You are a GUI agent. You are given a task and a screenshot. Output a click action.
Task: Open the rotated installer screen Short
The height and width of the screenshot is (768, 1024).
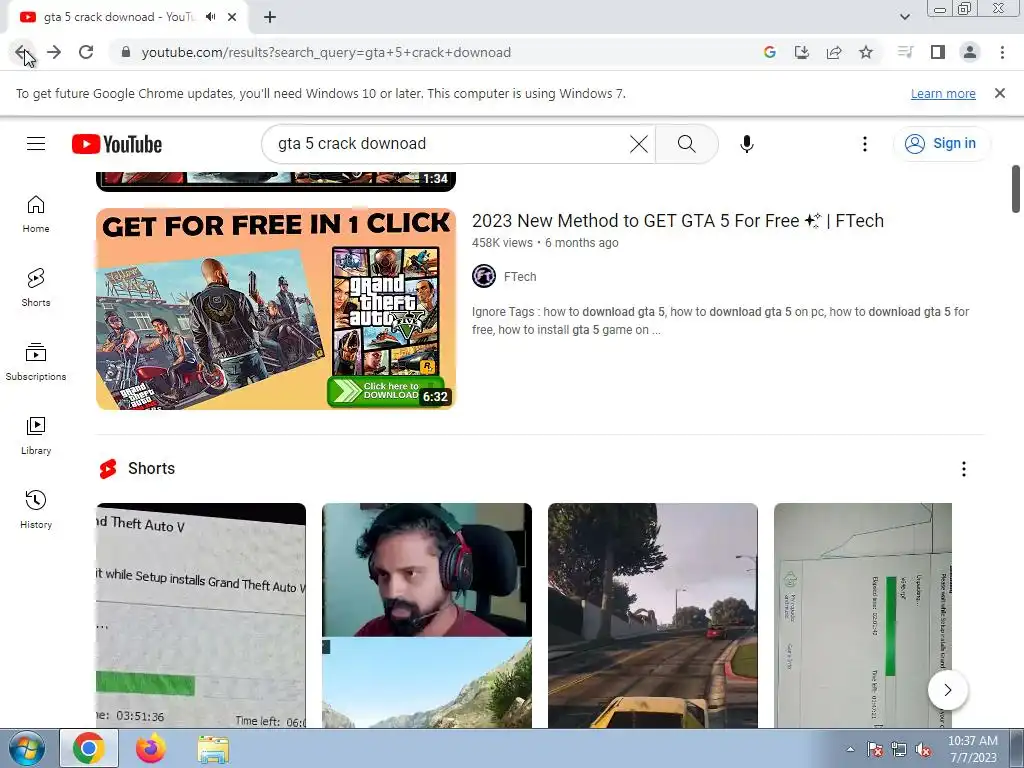(863, 615)
